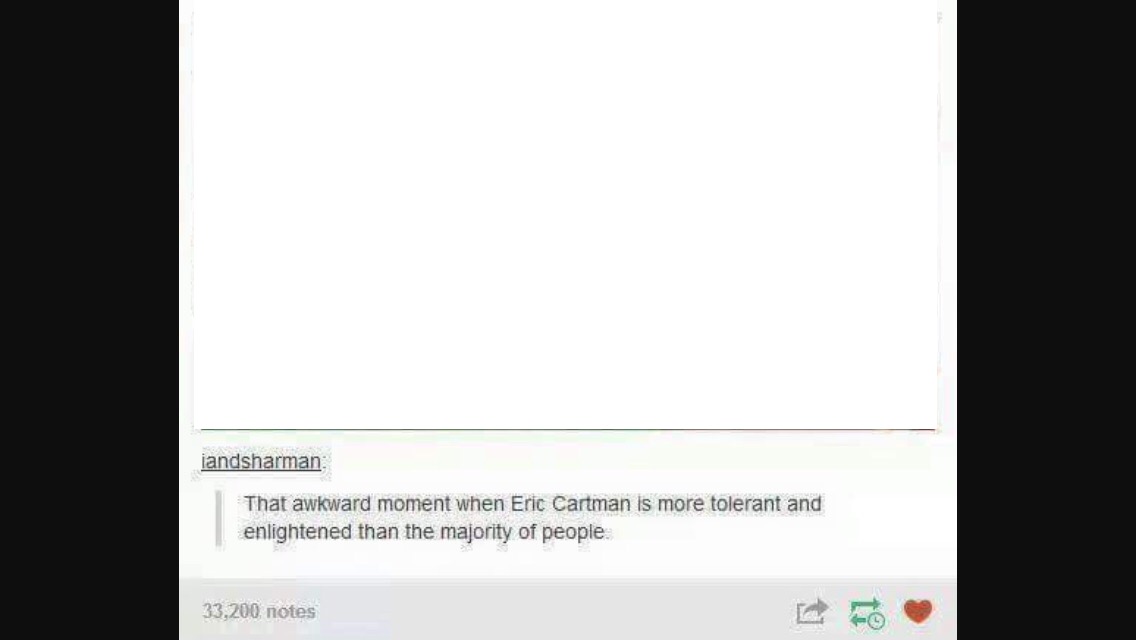Reblog the post with green arrows icon

[x=866, y=613]
